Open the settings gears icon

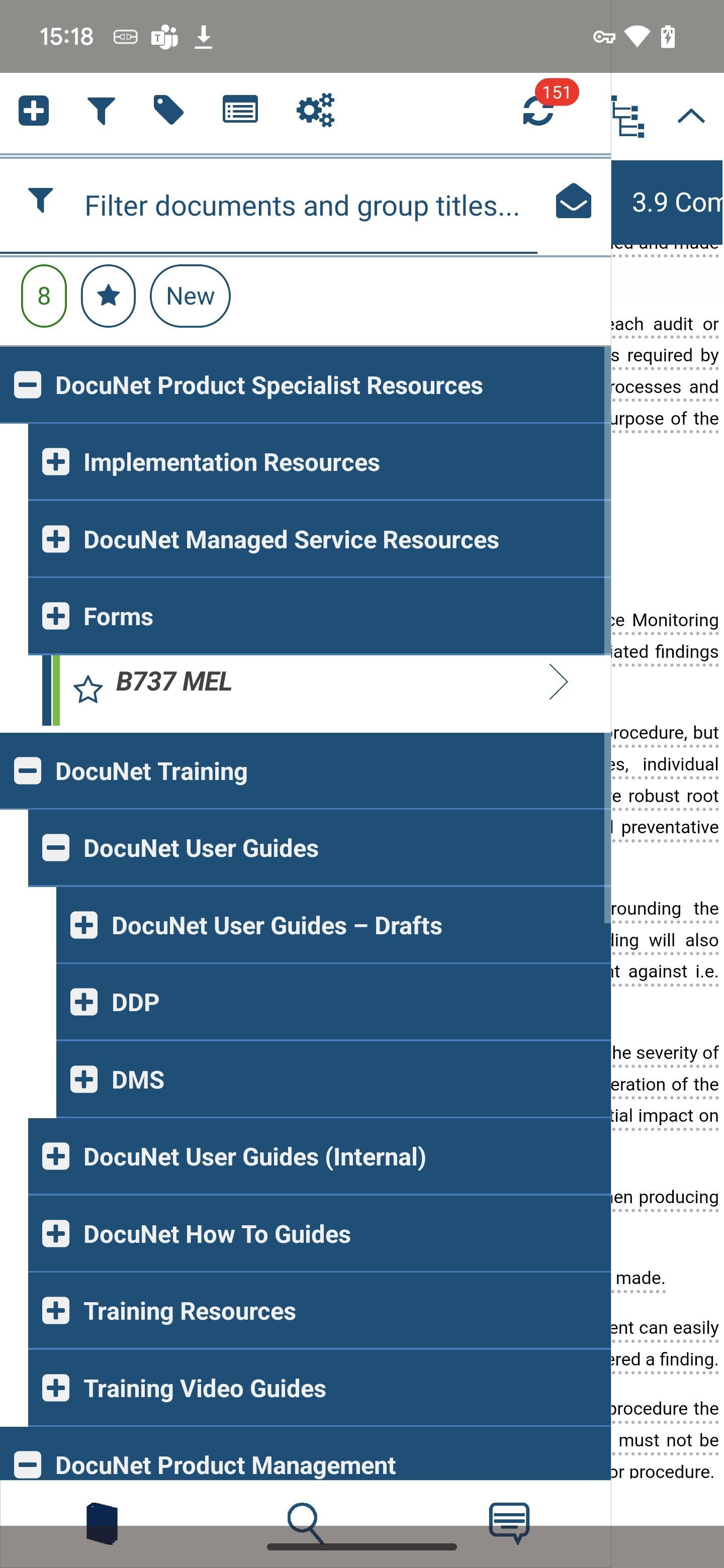pyautogui.click(x=315, y=110)
